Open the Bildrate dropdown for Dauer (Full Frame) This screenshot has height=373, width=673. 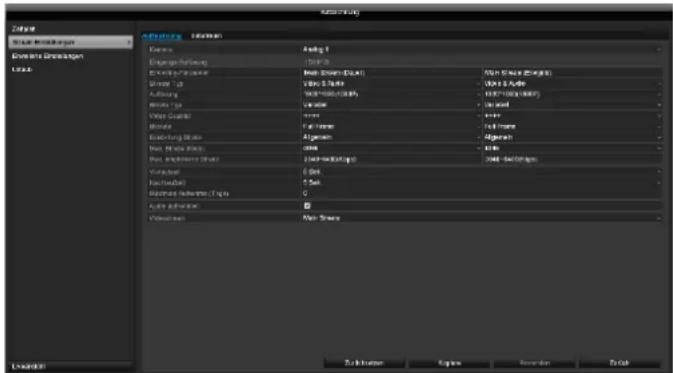click(x=391, y=127)
